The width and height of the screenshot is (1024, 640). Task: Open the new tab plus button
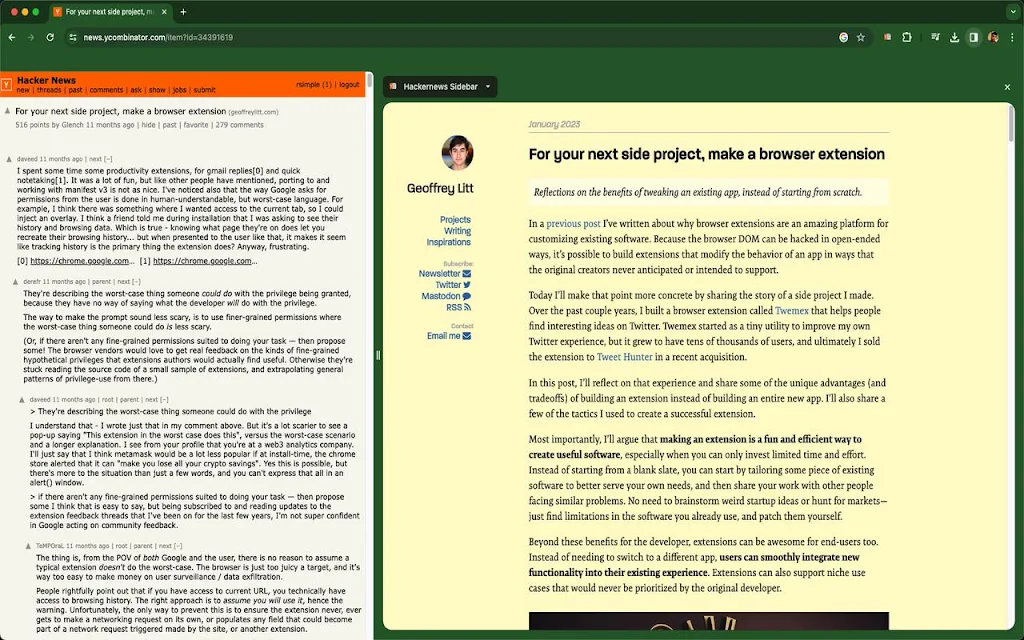[183, 12]
